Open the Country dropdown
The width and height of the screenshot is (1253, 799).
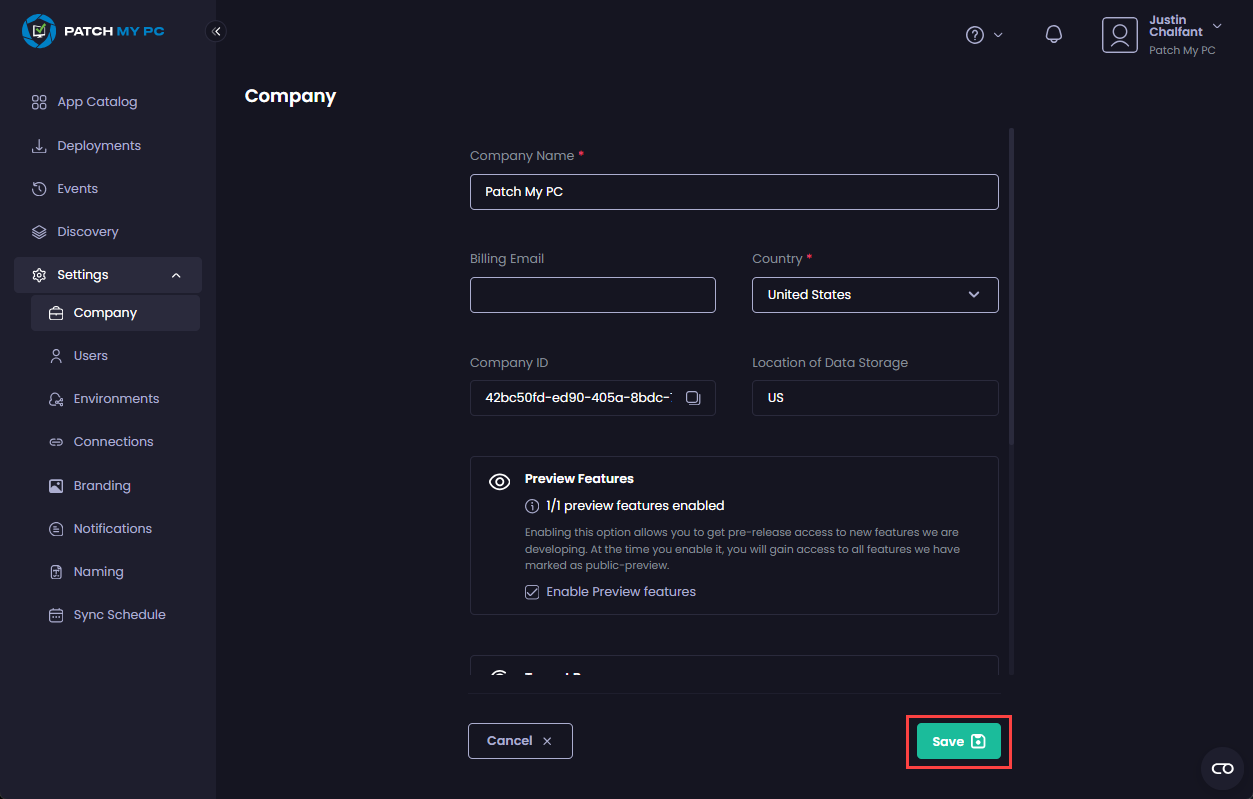tap(875, 295)
